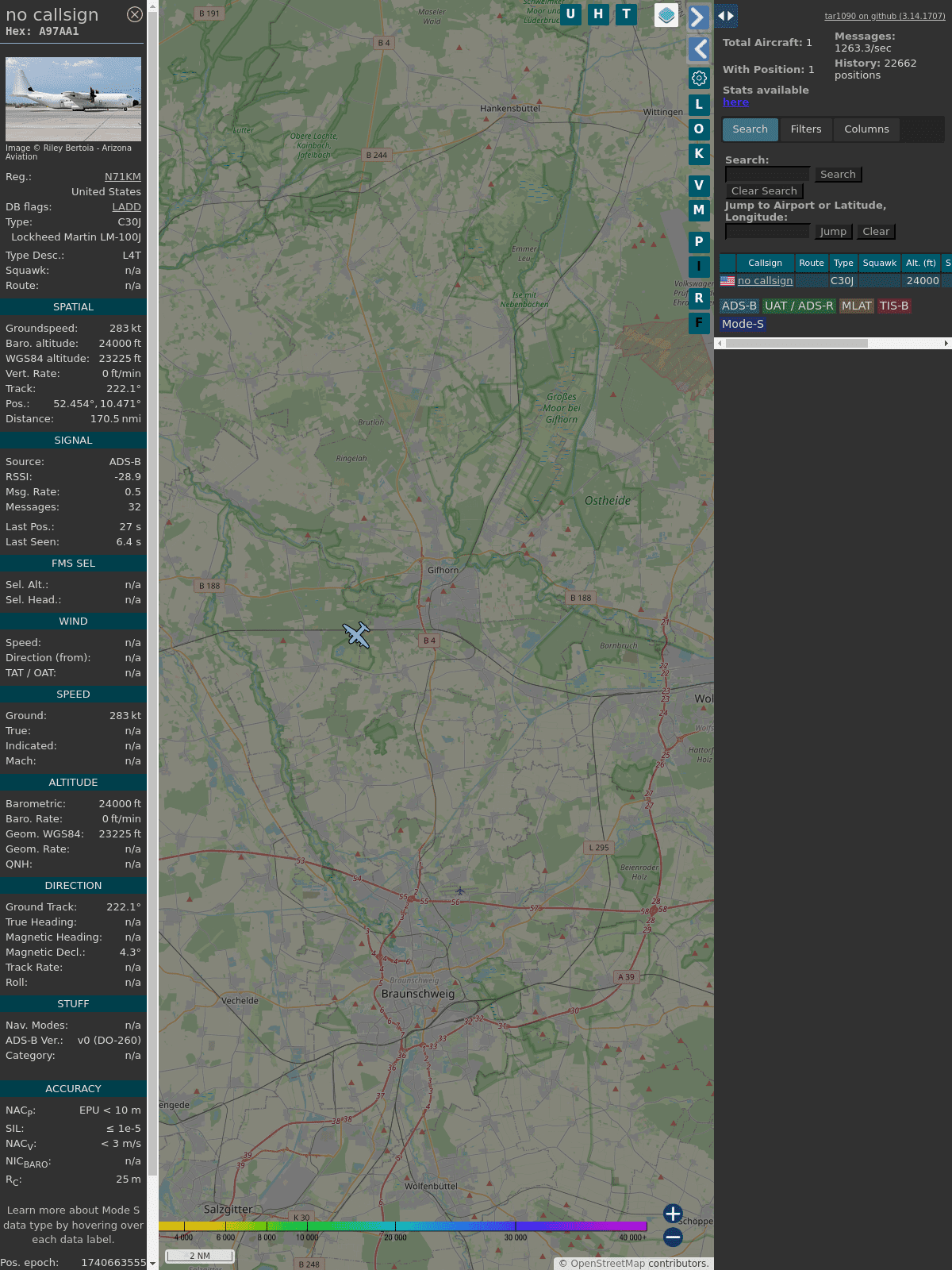This screenshot has height=1270, width=952.
Task: Open the settings gear
Action: coord(699,78)
